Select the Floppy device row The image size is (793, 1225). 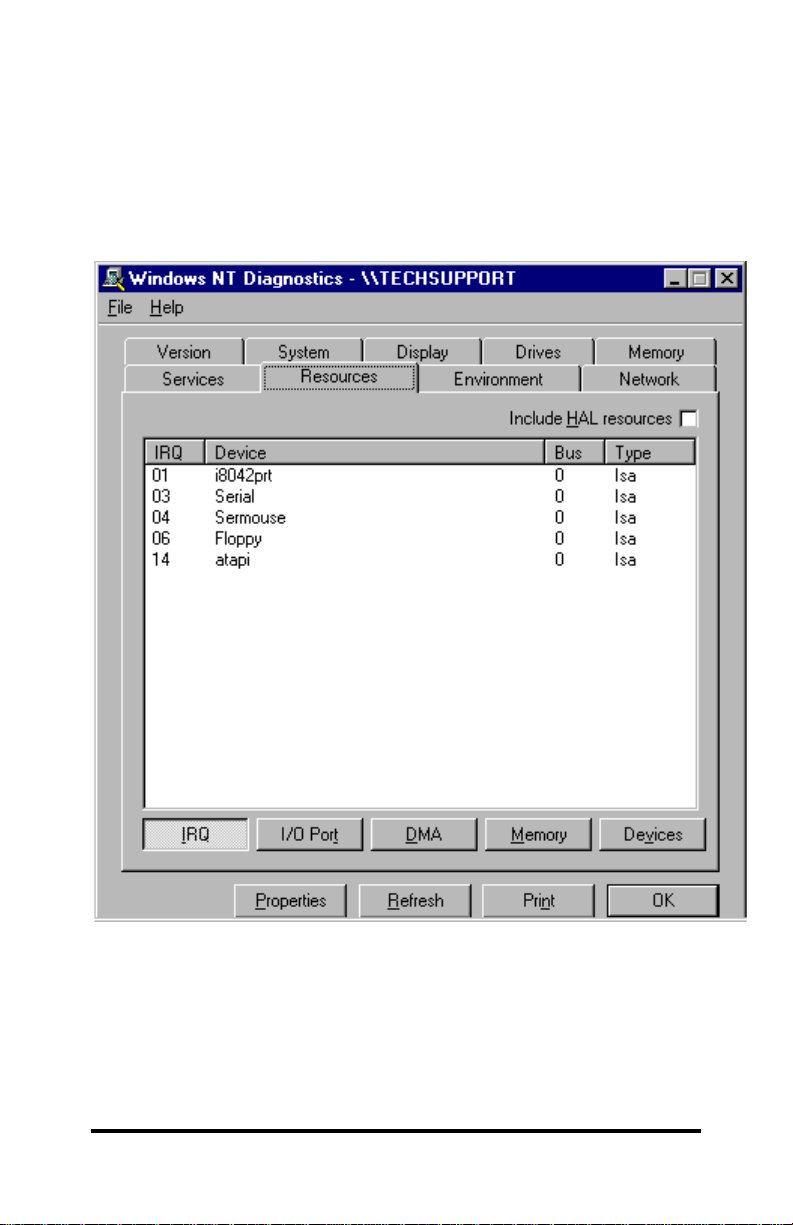point(420,539)
